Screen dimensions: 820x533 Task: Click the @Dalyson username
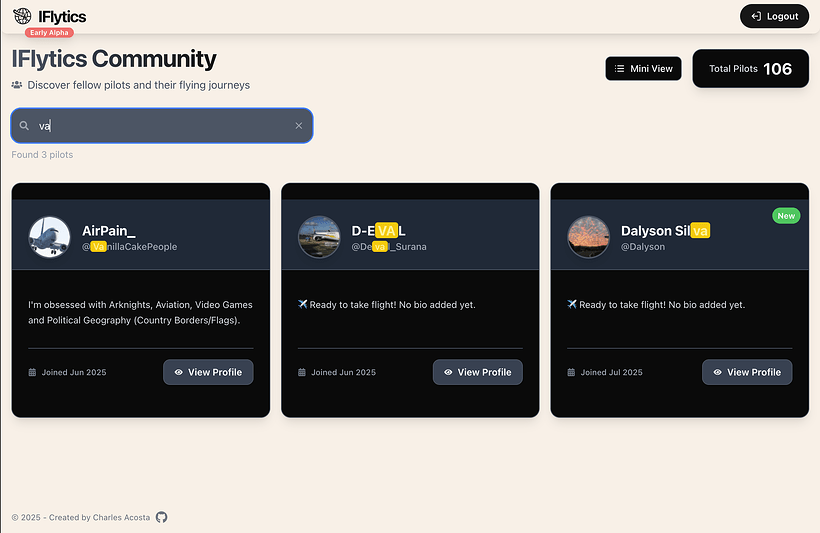pos(643,247)
